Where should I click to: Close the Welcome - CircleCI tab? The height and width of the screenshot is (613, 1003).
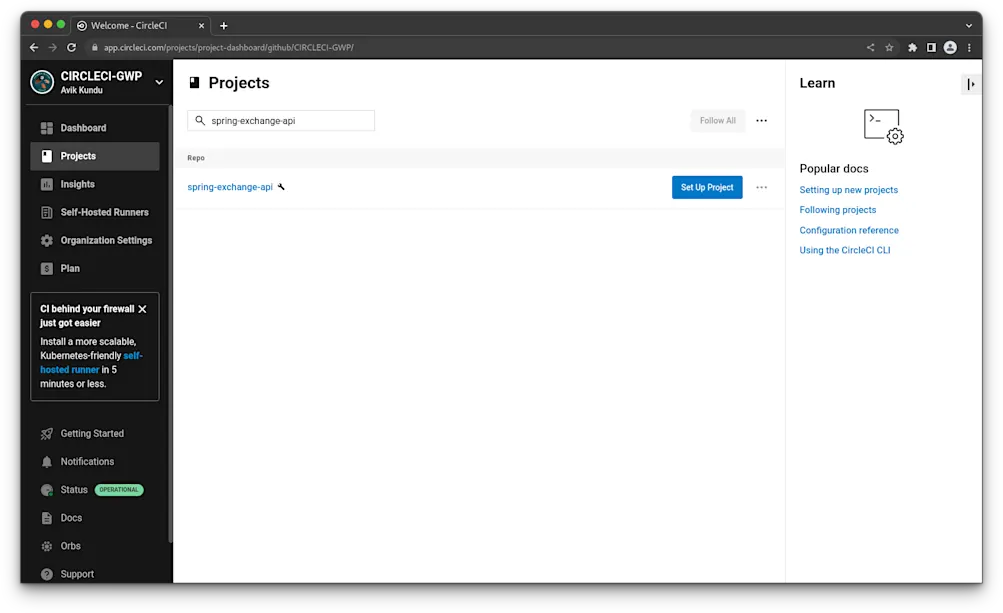(x=201, y=26)
